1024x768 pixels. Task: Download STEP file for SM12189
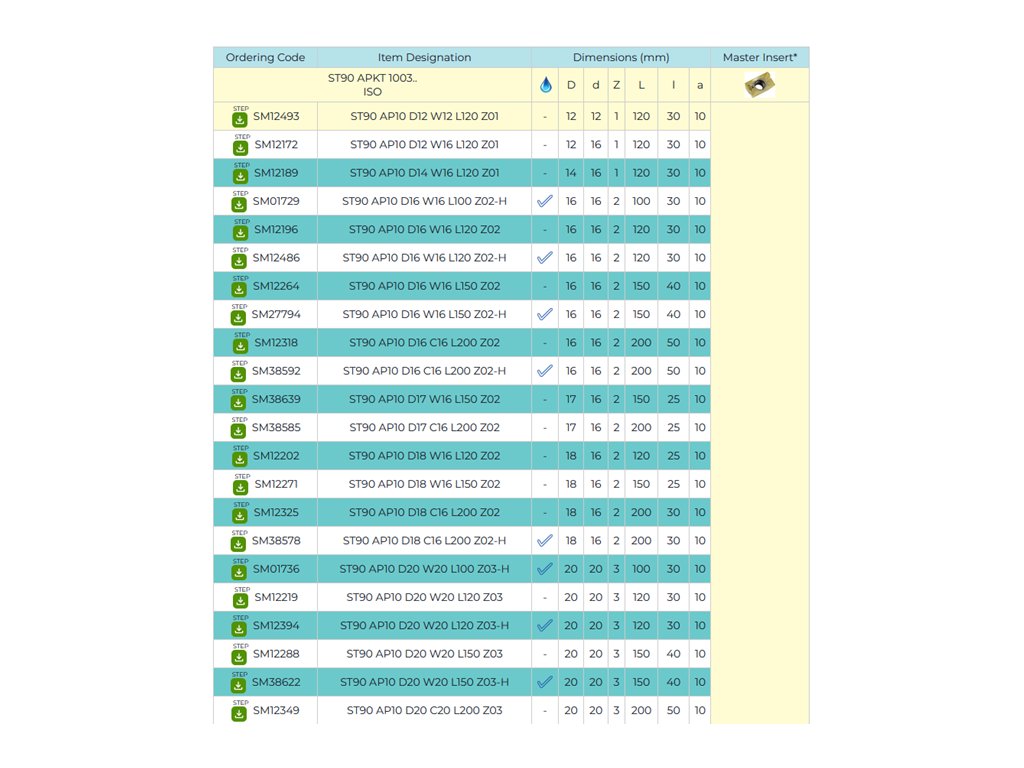tap(241, 174)
